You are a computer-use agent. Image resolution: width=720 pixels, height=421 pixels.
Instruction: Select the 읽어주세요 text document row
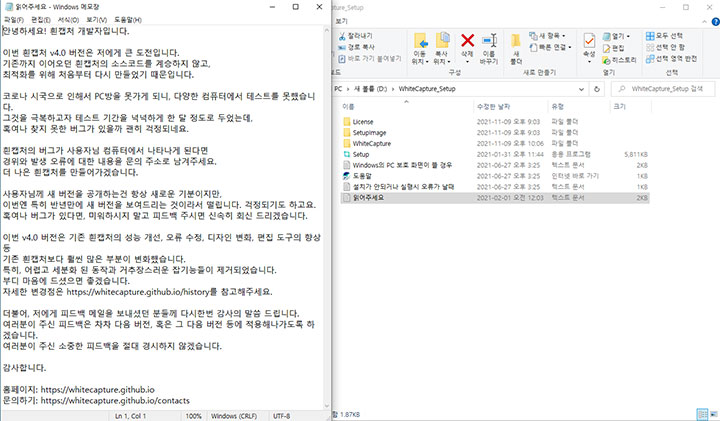point(495,198)
